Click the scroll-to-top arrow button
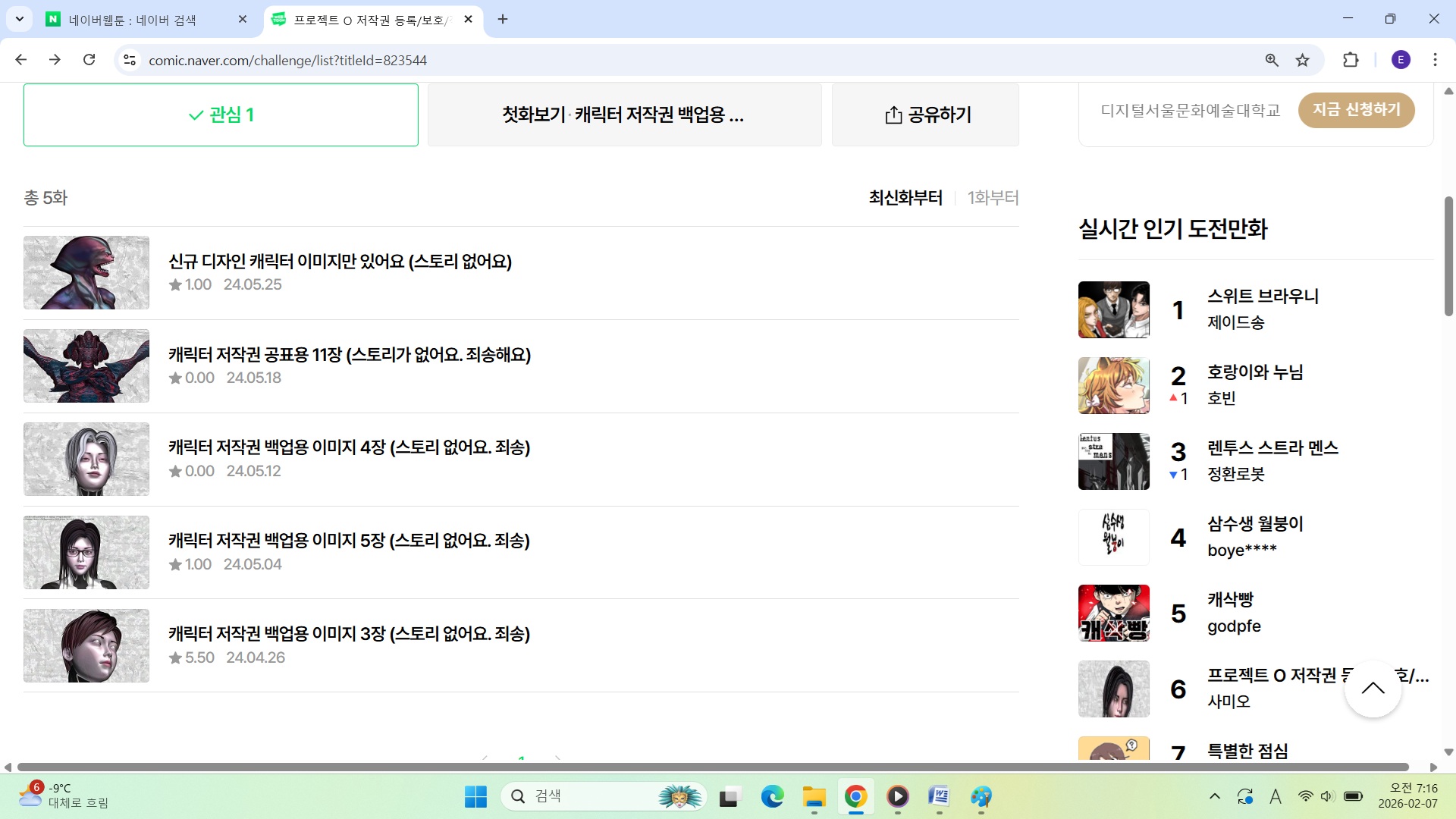This screenshot has height=819, width=1456. [x=1372, y=689]
